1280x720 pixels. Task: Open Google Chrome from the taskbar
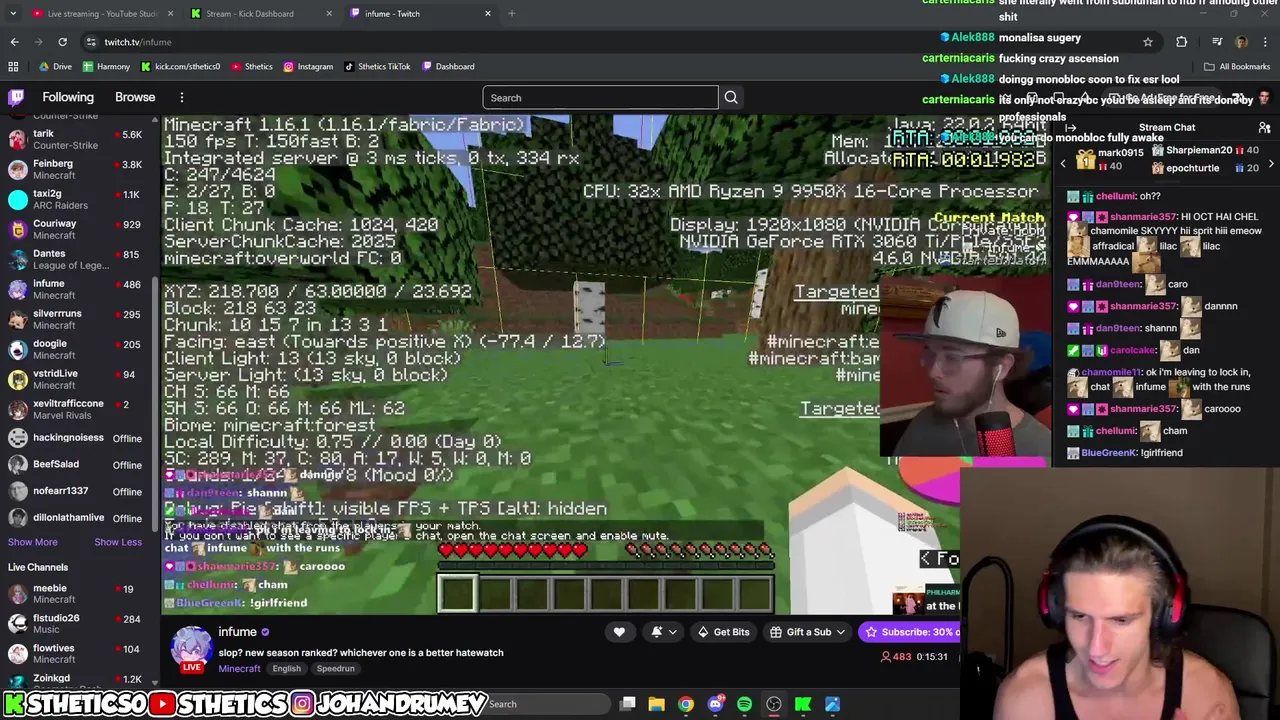click(686, 704)
